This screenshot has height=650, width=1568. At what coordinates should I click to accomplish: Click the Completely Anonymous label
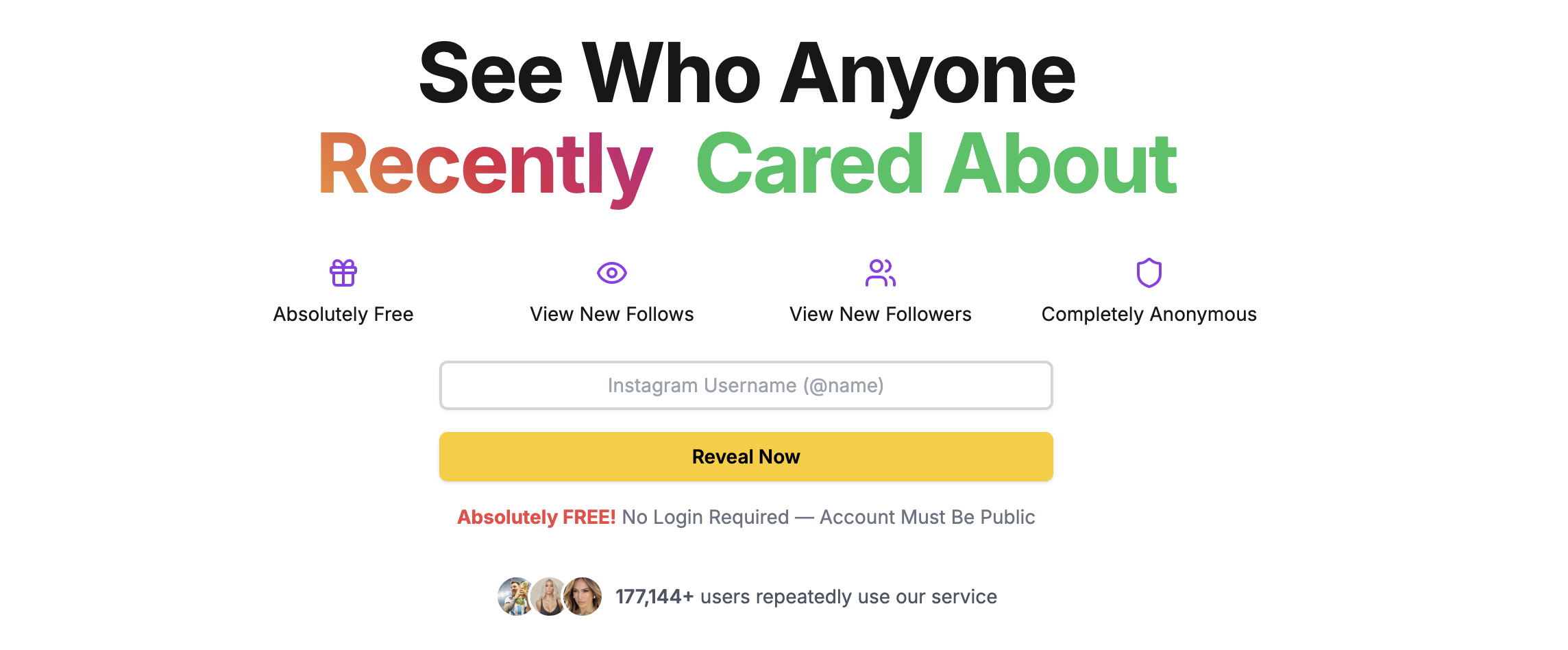1149,314
